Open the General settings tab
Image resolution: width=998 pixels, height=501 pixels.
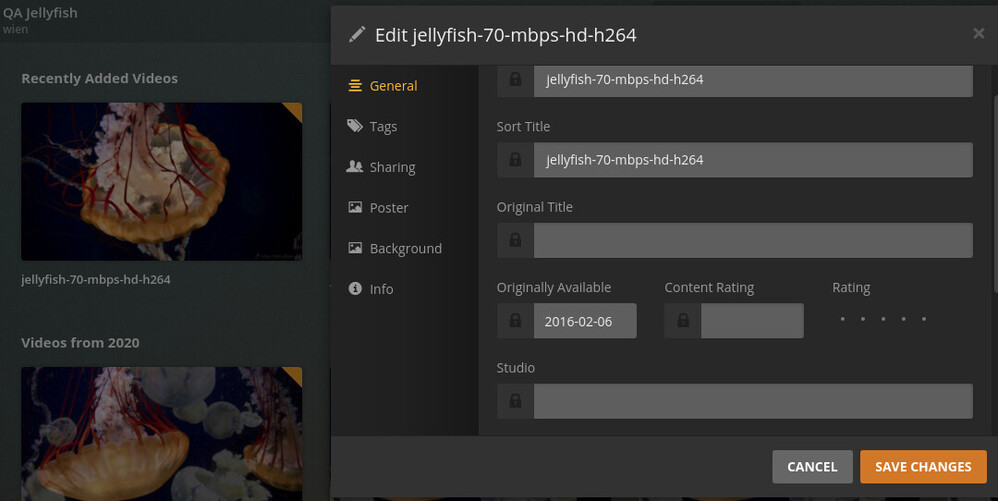383,85
